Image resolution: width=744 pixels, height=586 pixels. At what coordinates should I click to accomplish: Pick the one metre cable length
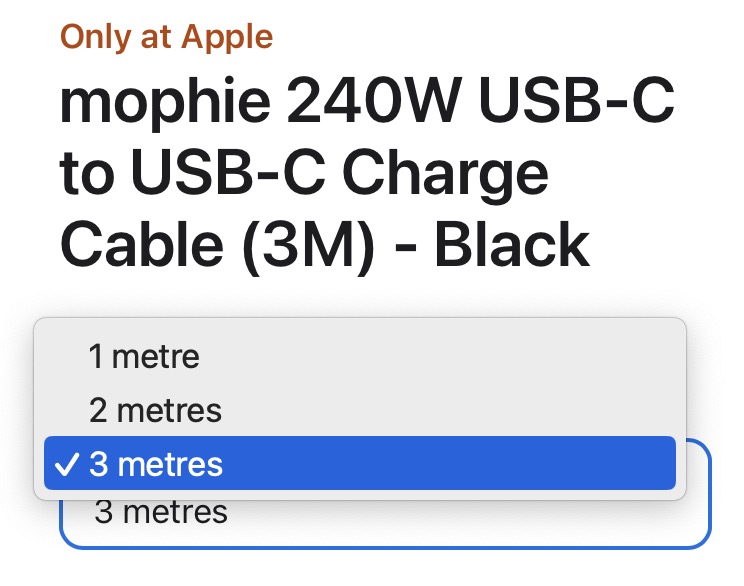coord(144,357)
